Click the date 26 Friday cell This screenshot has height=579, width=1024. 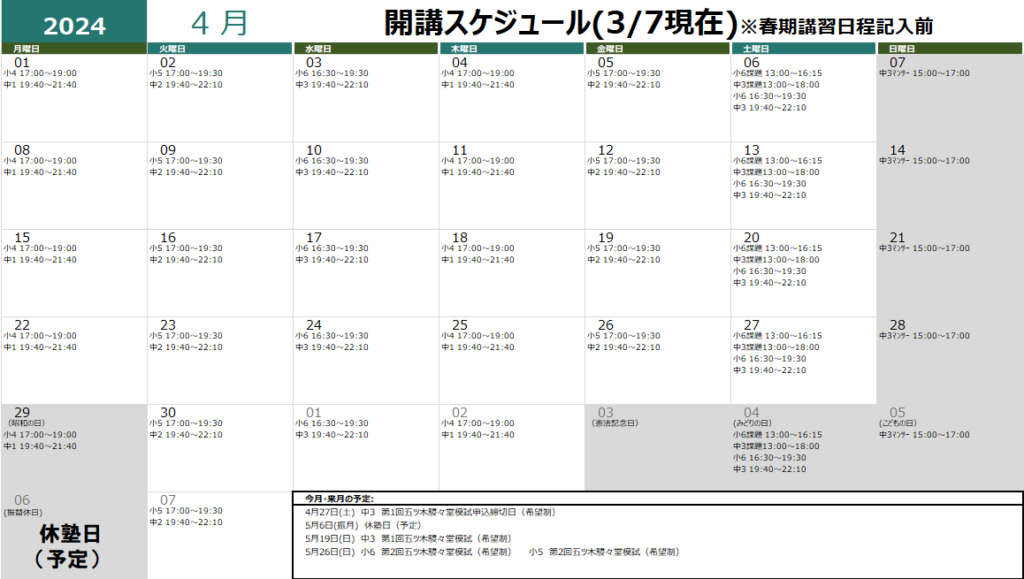657,360
